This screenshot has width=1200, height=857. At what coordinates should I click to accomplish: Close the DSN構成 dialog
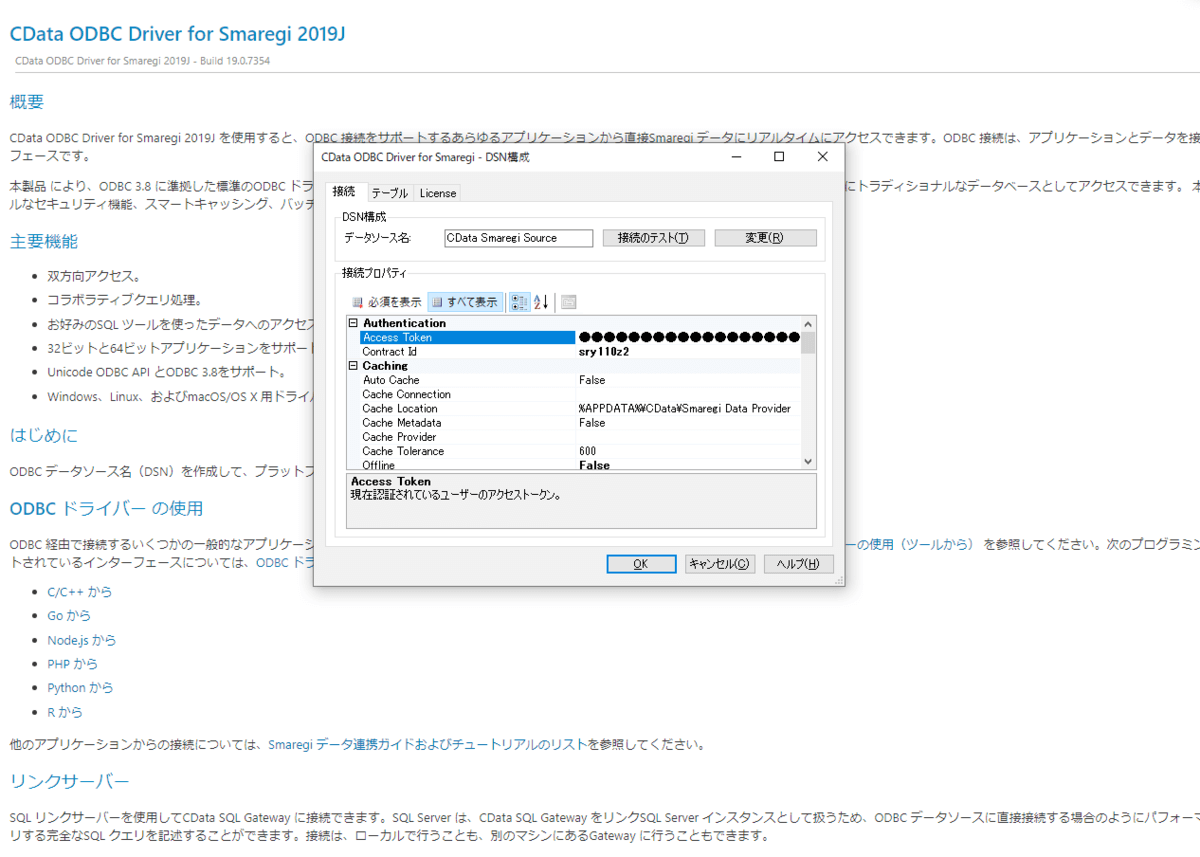822,157
